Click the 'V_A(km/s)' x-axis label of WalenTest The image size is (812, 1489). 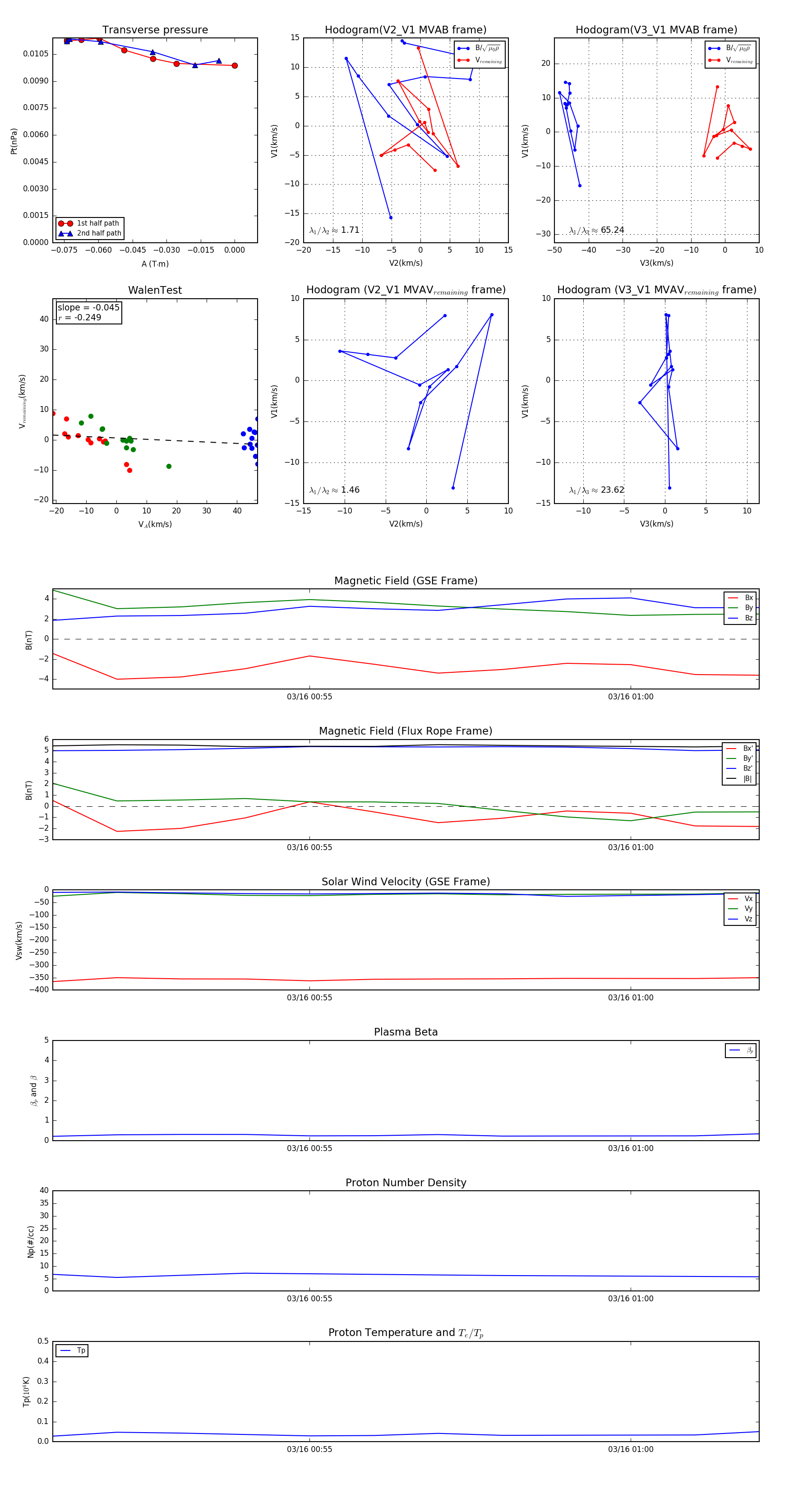(155, 525)
